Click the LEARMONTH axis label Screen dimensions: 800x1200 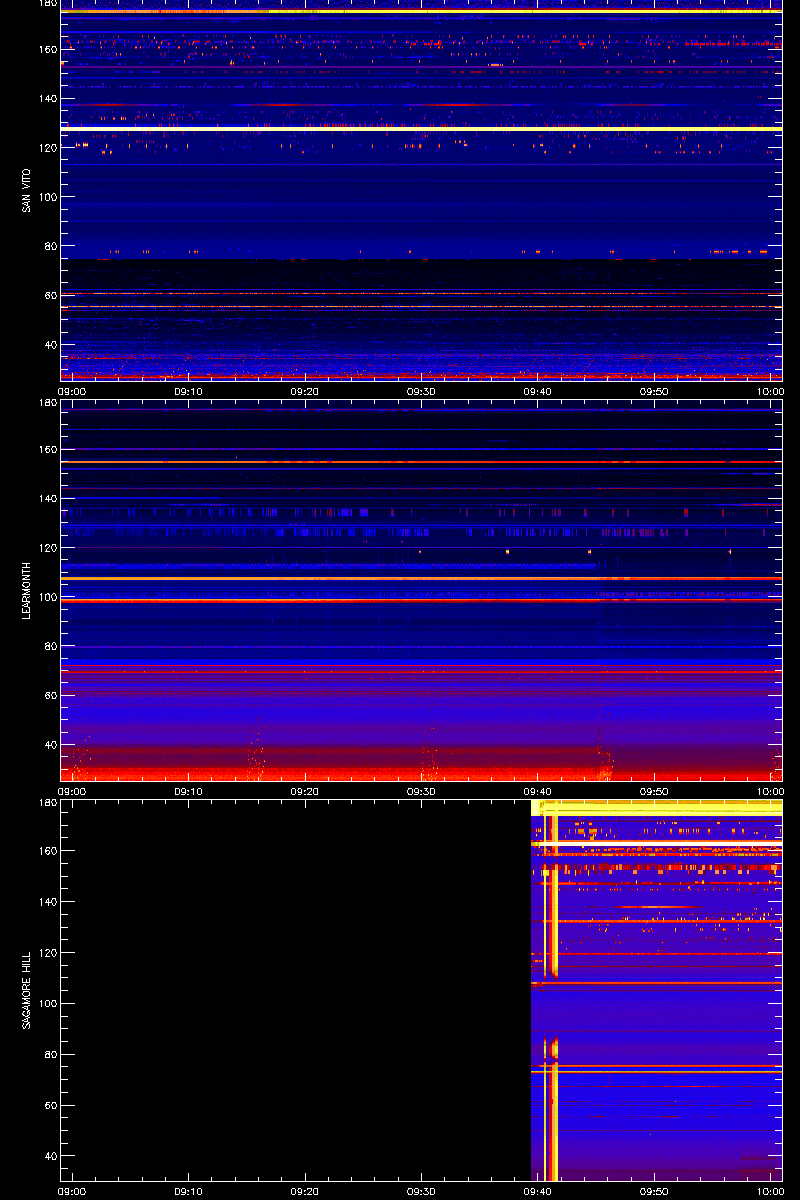pos(26,590)
